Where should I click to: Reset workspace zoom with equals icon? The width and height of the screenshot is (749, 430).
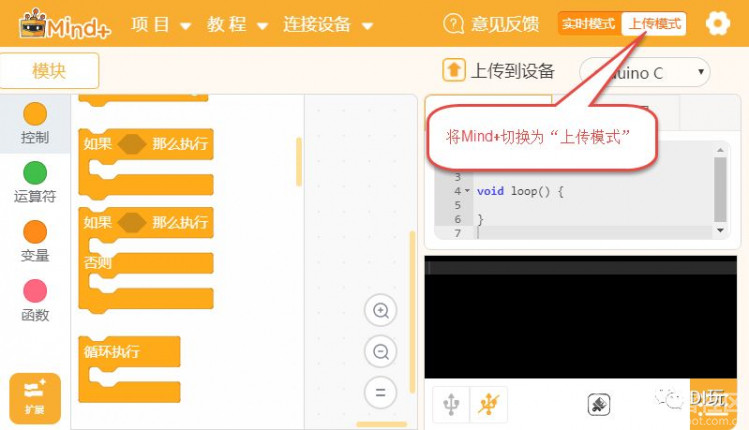pos(381,393)
